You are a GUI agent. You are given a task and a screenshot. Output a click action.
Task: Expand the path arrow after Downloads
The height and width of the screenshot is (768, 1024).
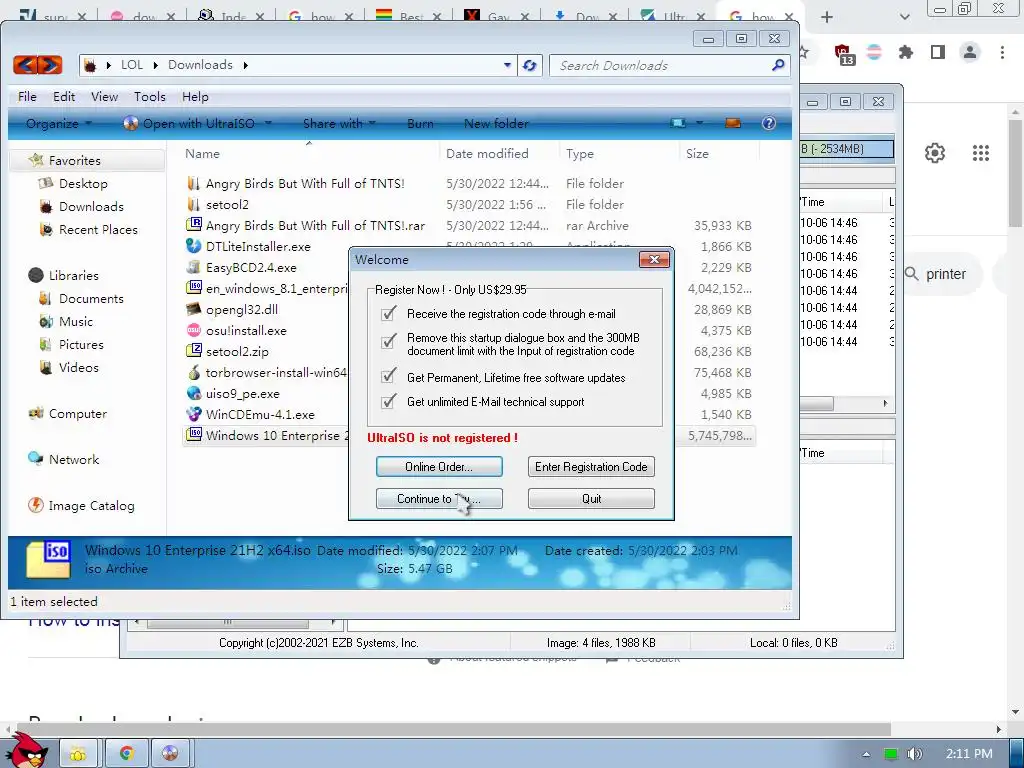(246, 65)
